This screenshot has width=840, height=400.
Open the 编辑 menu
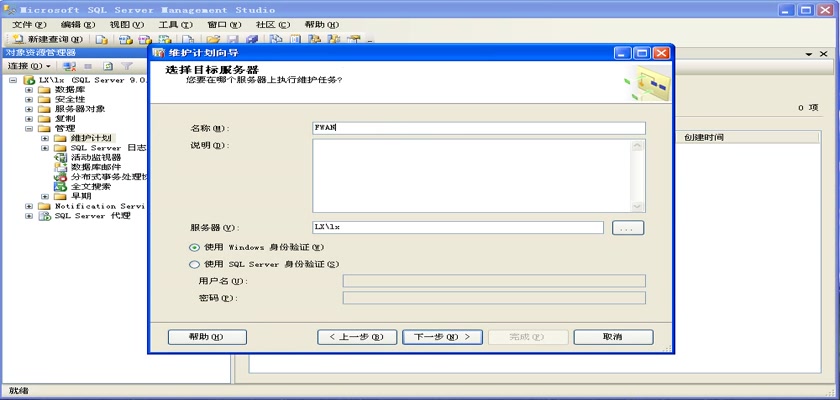(x=78, y=25)
